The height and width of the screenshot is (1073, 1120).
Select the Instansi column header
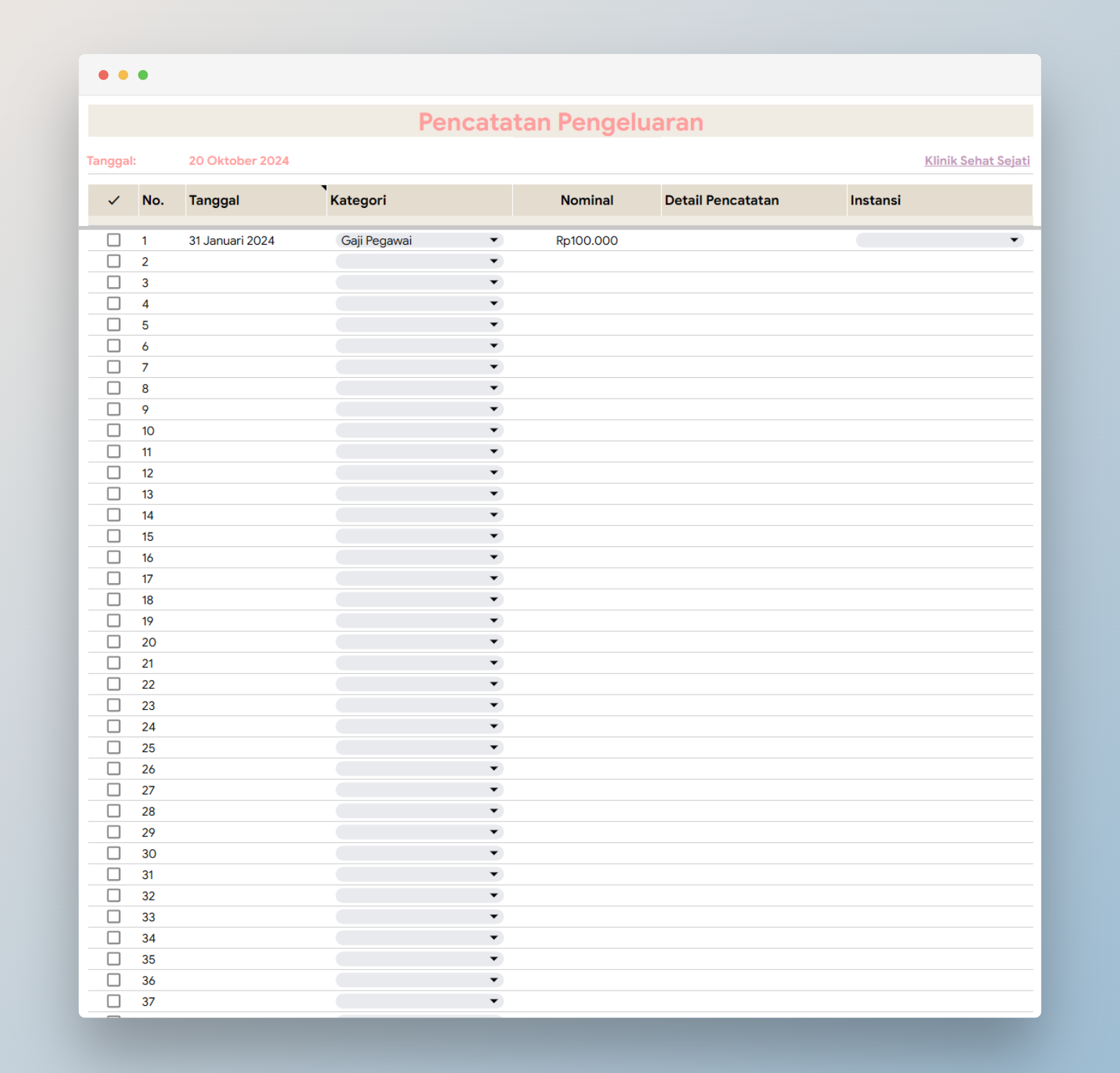pyautogui.click(x=940, y=200)
